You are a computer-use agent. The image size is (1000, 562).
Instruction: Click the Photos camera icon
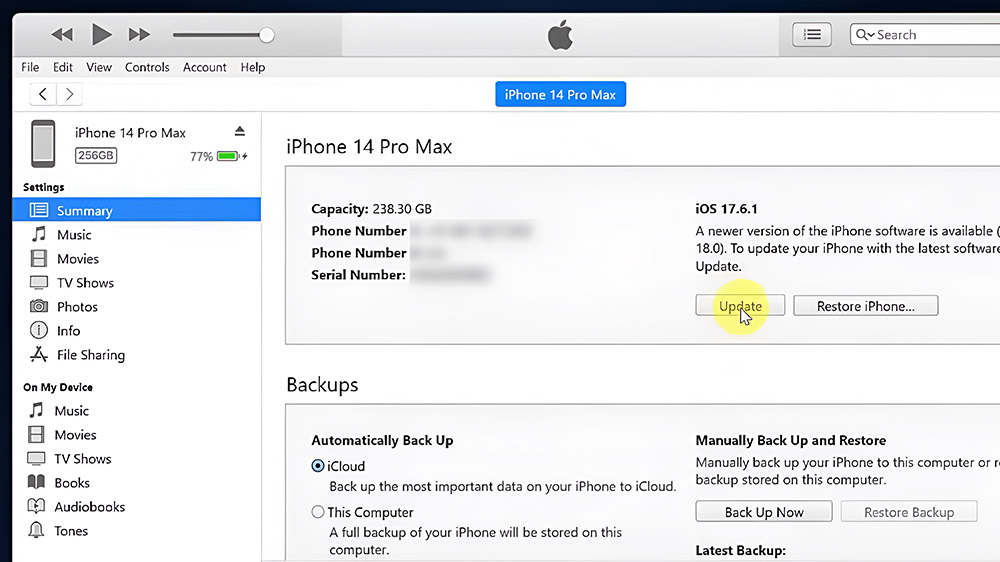point(39,306)
